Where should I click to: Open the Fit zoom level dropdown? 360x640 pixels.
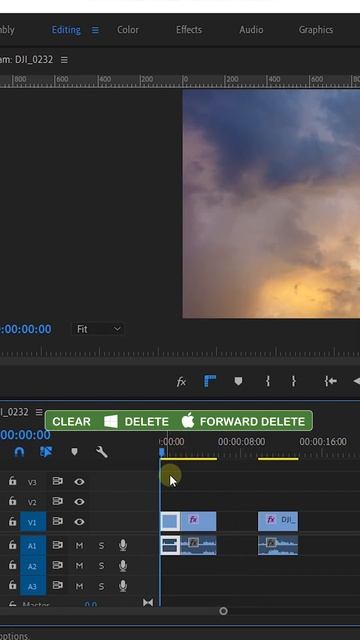tap(98, 329)
